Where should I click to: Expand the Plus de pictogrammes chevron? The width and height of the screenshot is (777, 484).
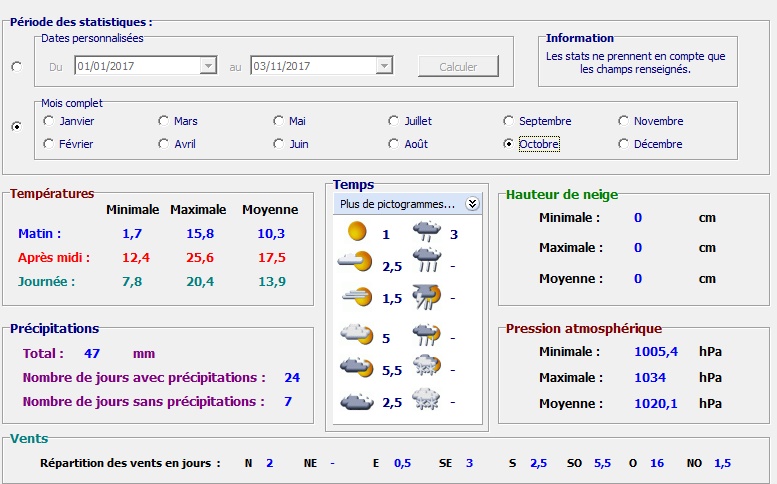[x=472, y=204]
